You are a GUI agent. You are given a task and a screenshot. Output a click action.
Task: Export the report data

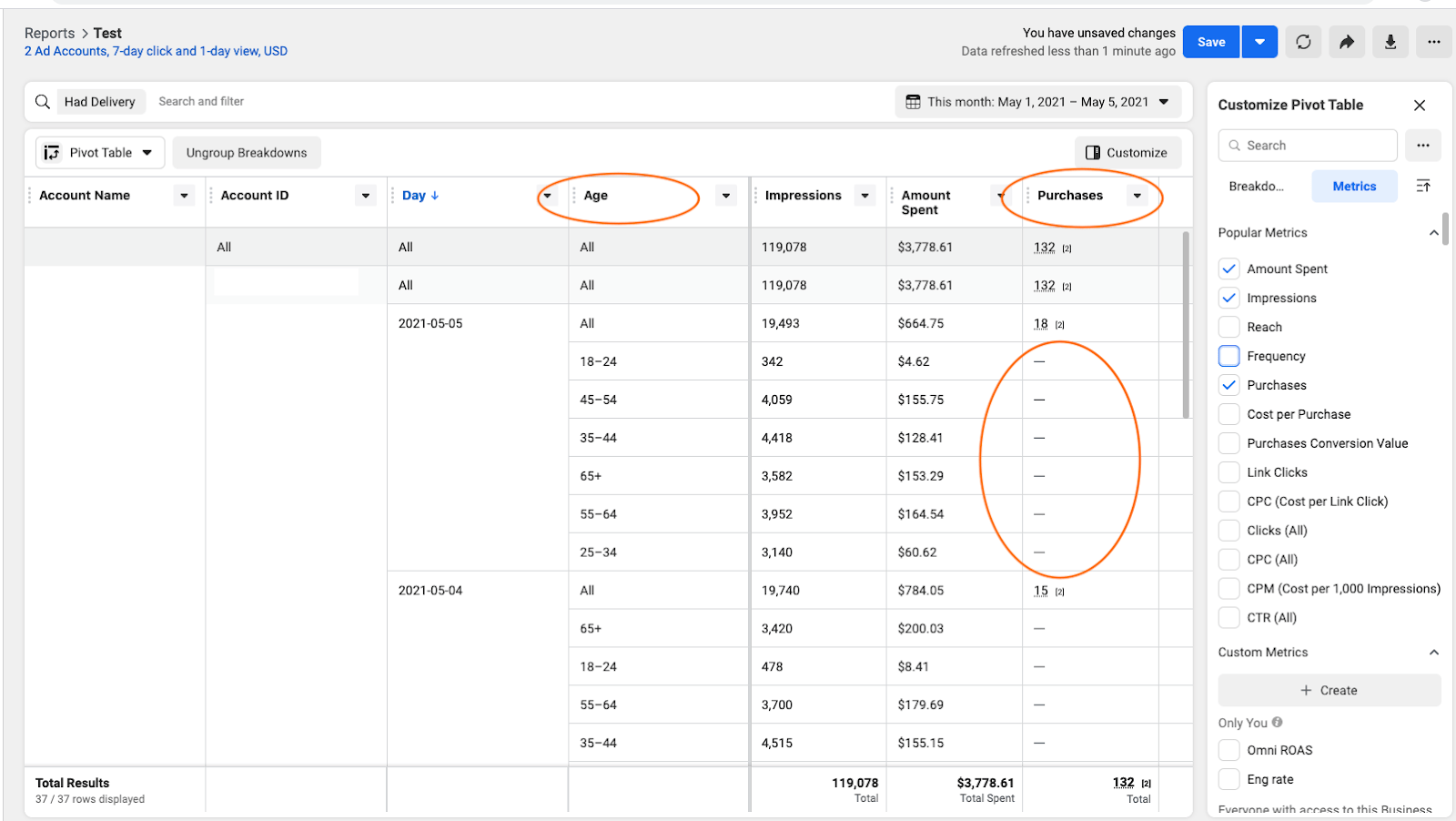[x=1390, y=41]
